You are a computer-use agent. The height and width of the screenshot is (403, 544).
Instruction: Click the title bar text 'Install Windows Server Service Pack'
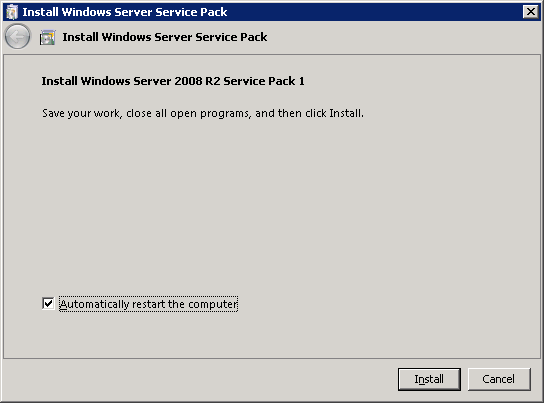125,12
